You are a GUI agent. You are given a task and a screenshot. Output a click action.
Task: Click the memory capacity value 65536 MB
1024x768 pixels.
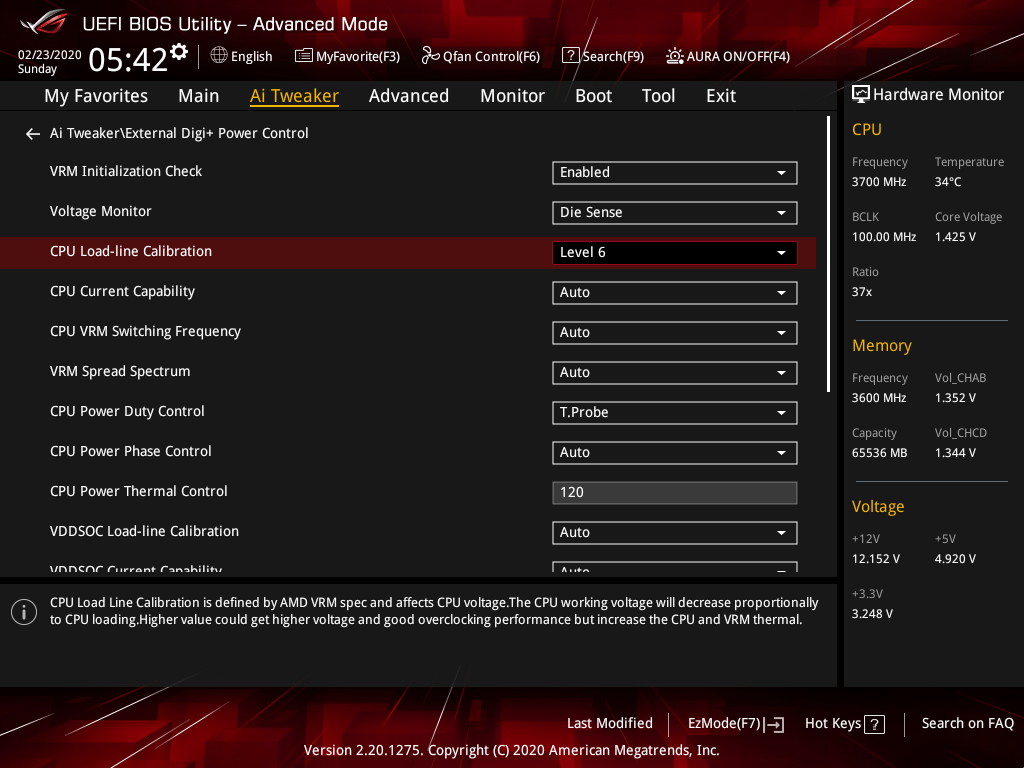click(880, 453)
